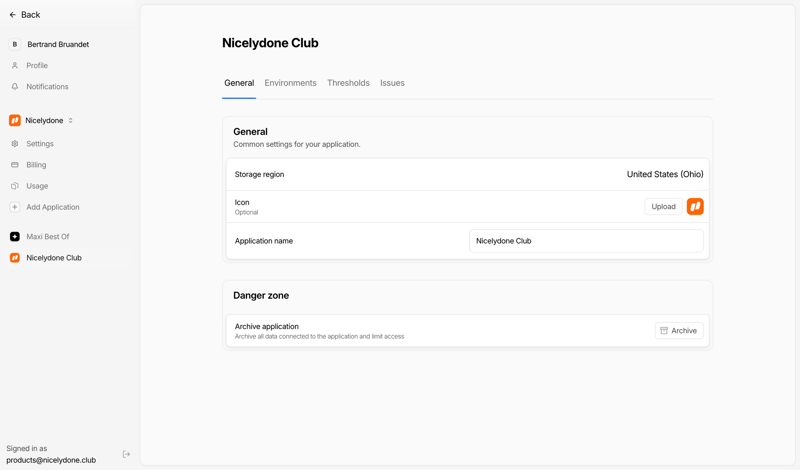Click the Storage region label
This screenshot has height=470, width=800.
pyautogui.click(x=259, y=175)
